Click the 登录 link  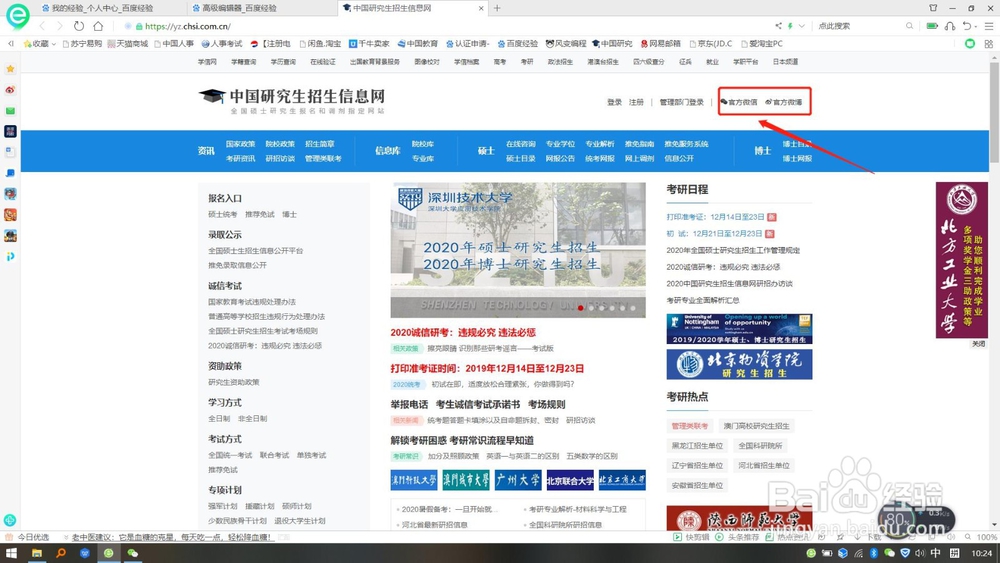(x=614, y=102)
